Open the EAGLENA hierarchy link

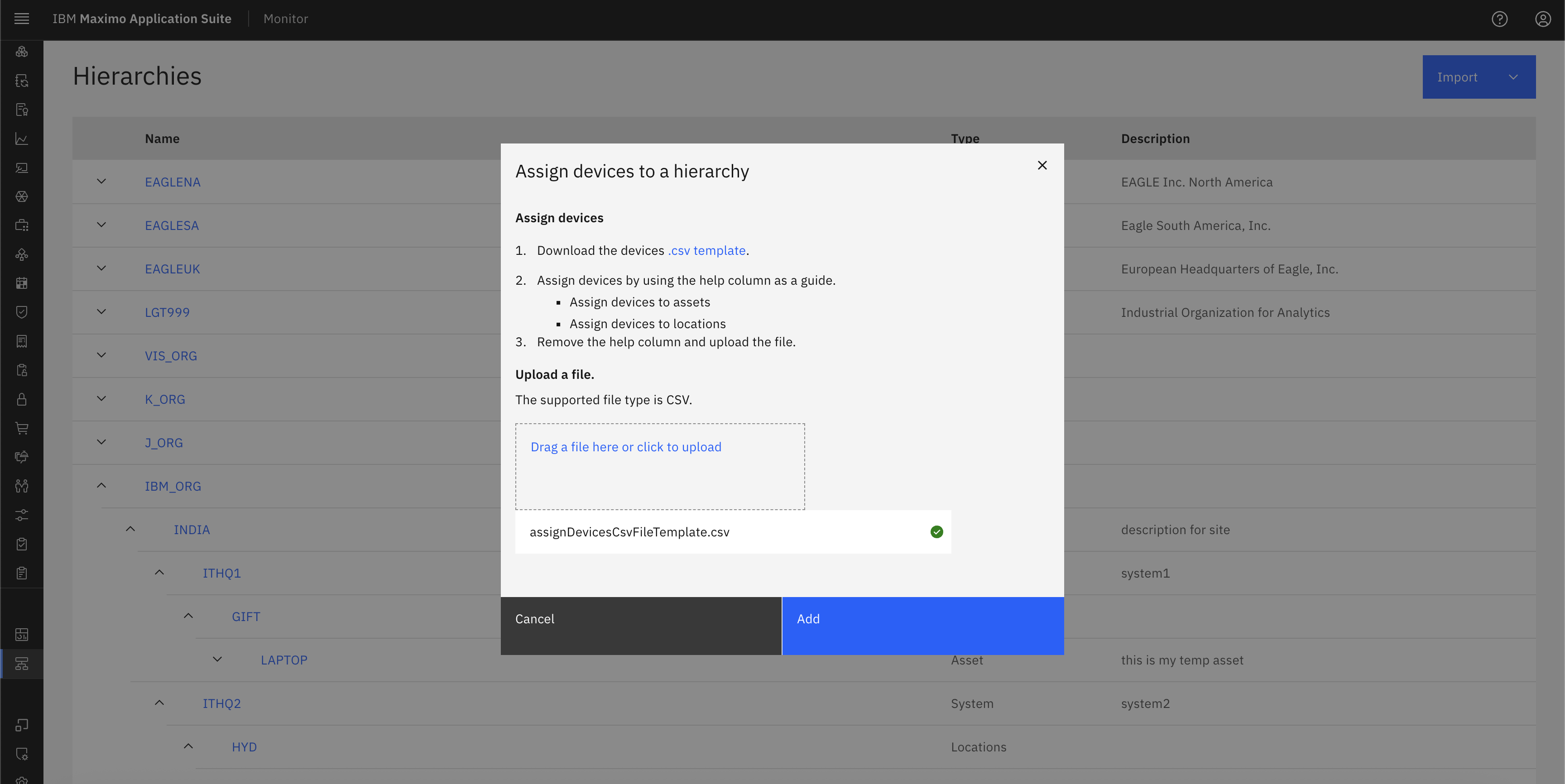[x=173, y=182]
